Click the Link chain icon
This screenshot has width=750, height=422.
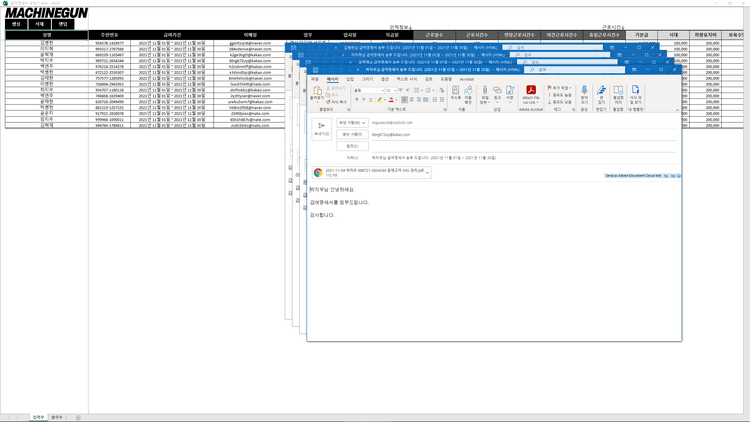point(497,90)
